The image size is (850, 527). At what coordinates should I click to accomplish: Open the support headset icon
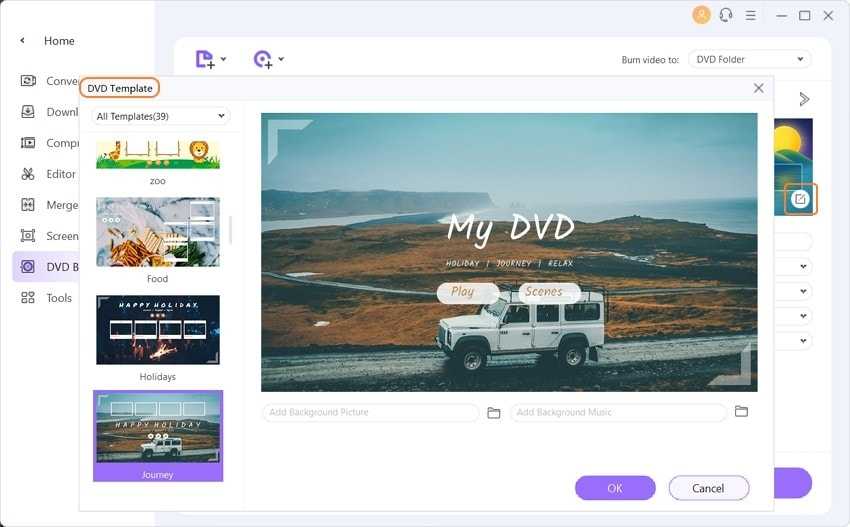pos(726,15)
